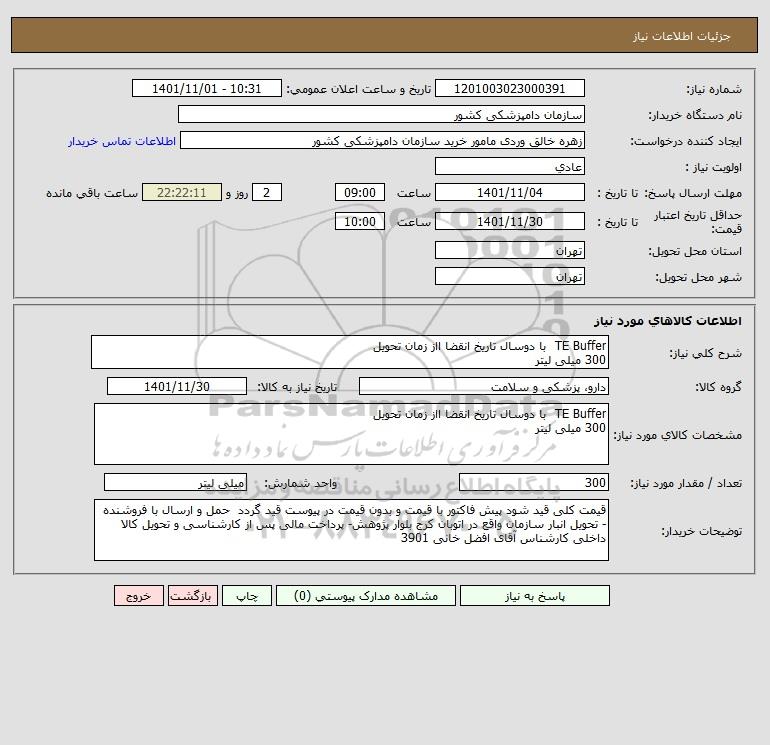Screen dimensions: 770x745
Task: Click the label 'واحد شمارش:'
Action: [x=301, y=484]
